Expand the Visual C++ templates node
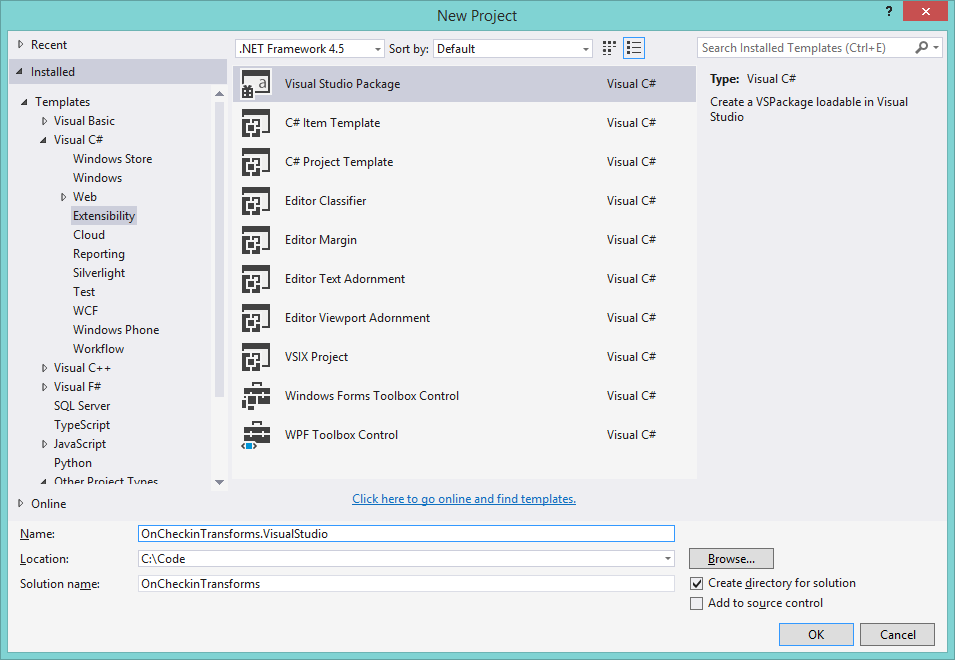Image resolution: width=955 pixels, height=660 pixels. [x=44, y=367]
